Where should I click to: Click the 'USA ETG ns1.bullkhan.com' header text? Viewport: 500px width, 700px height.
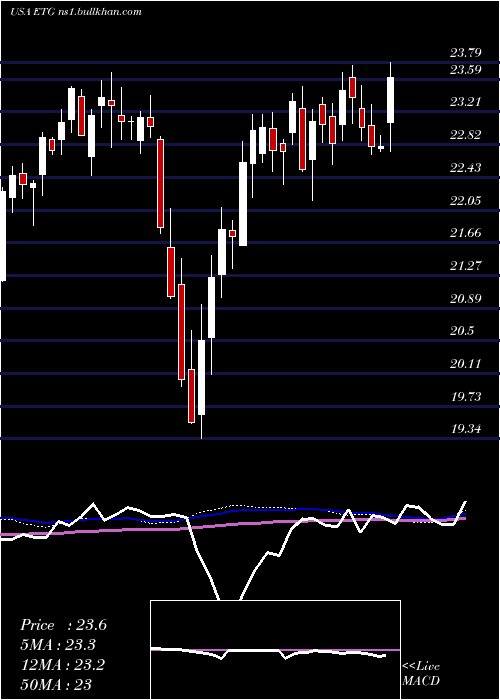(75, 11)
